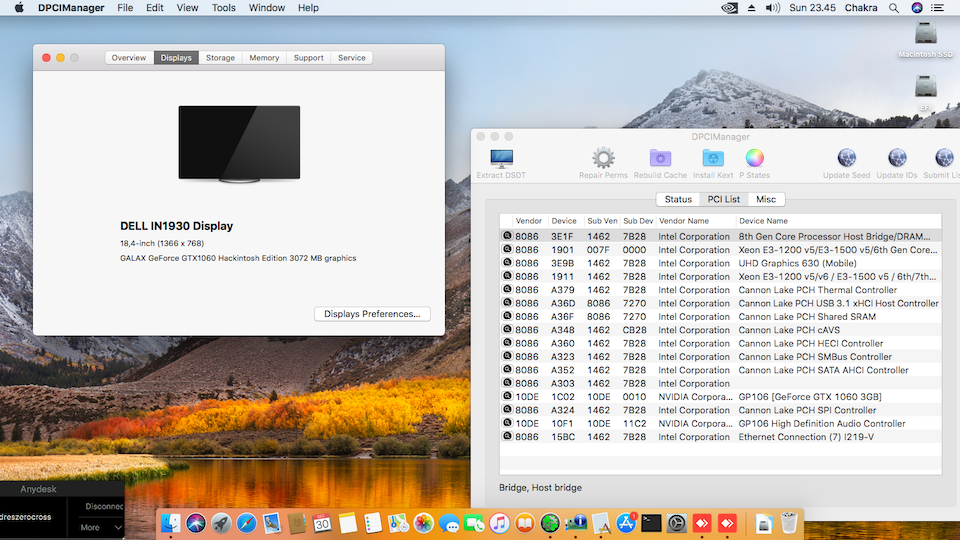Select the GP106 High Definition Audio Controller row
Viewport: 960px width, 540px height.
[721, 423]
